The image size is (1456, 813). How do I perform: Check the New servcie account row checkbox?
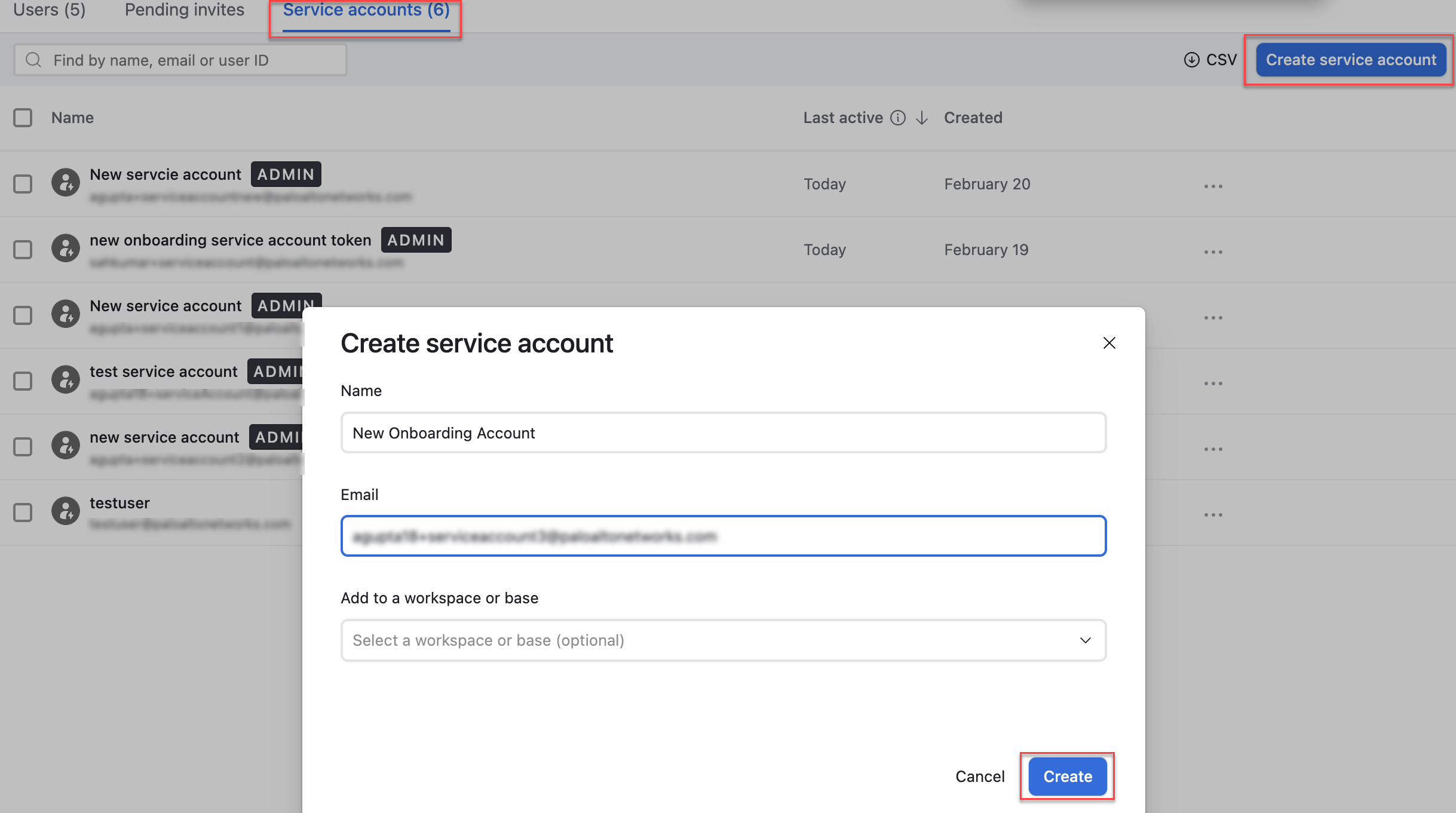pos(23,184)
